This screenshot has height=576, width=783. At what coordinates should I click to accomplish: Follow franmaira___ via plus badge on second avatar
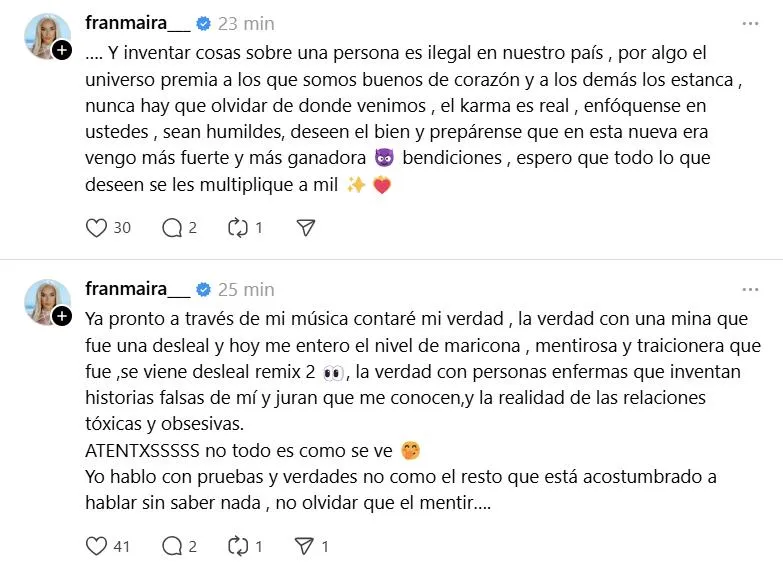pyautogui.click(x=62, y=316)
